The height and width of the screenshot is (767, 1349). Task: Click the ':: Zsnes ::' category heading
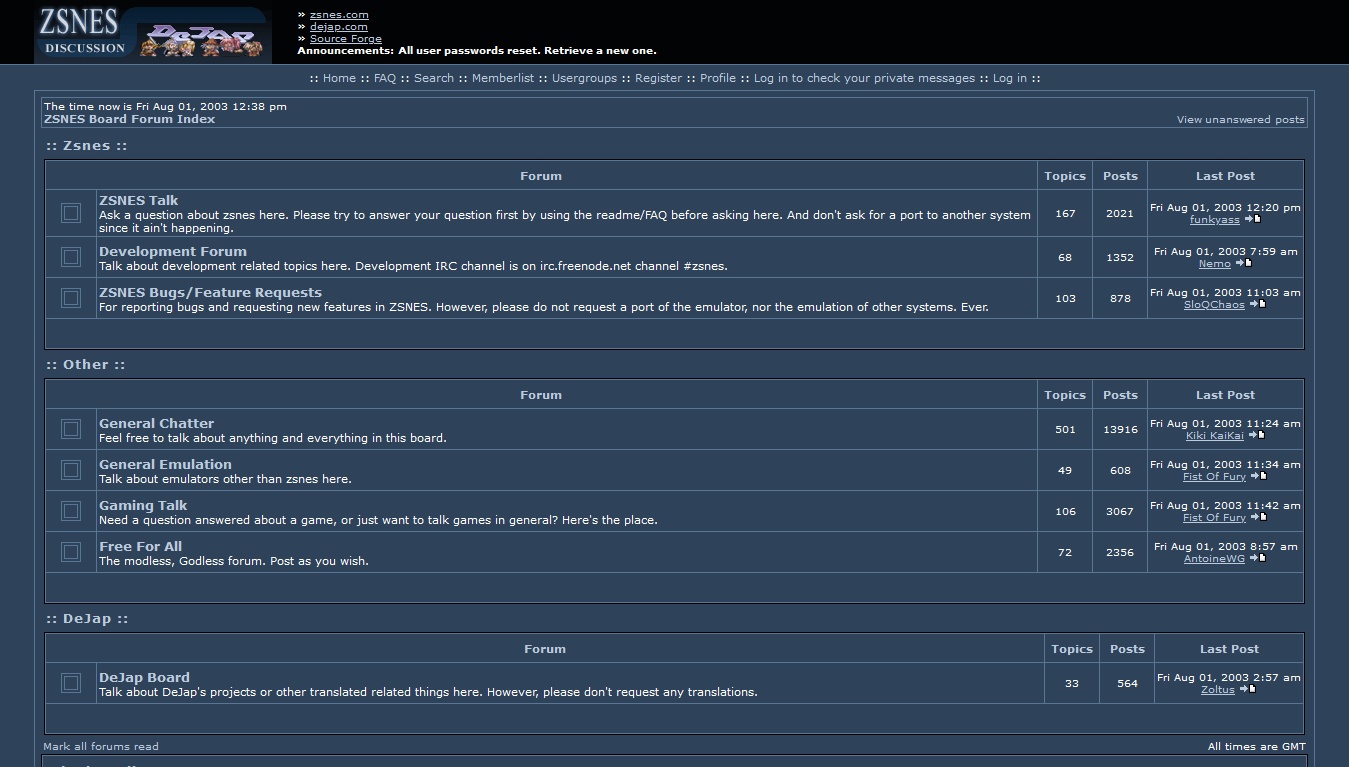(x=87, y=146)
